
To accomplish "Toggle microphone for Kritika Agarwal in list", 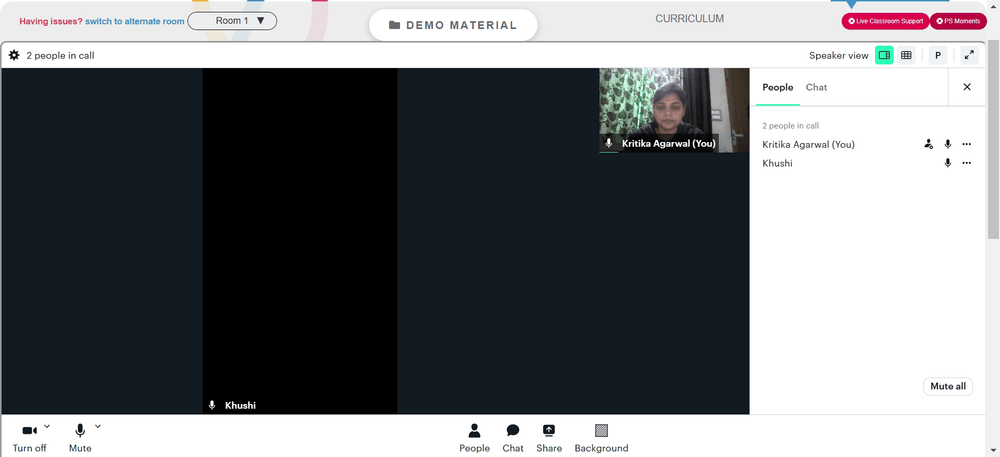I will click(x=948, y=145).
